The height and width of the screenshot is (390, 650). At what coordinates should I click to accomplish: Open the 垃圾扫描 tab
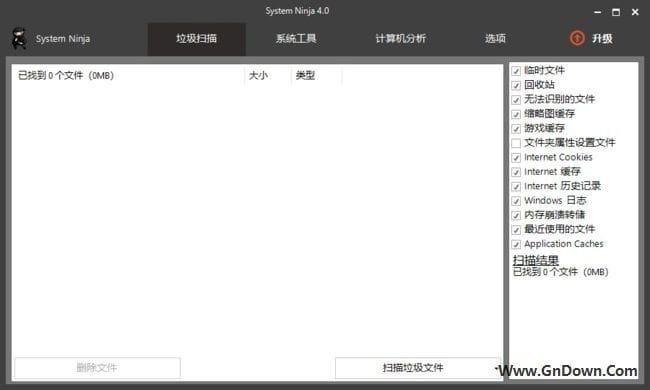196,39
